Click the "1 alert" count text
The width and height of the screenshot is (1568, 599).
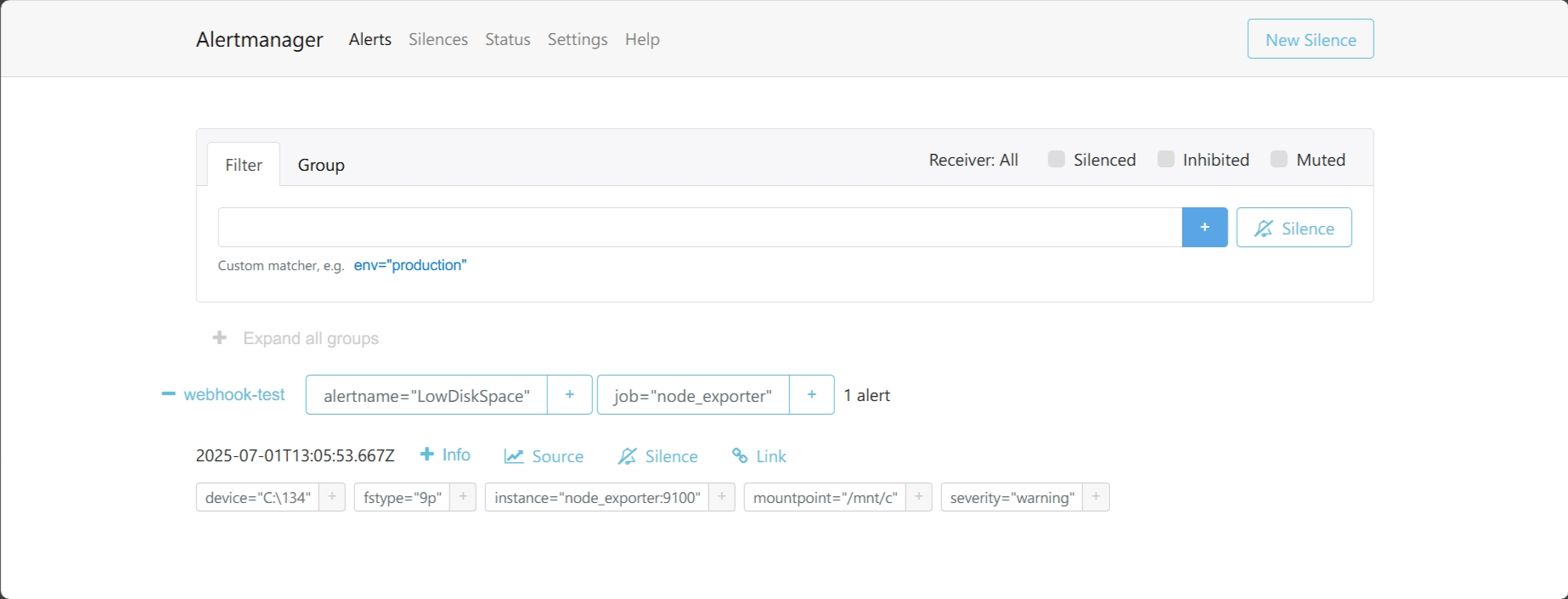pyautogui.click(x=867, y=395)
